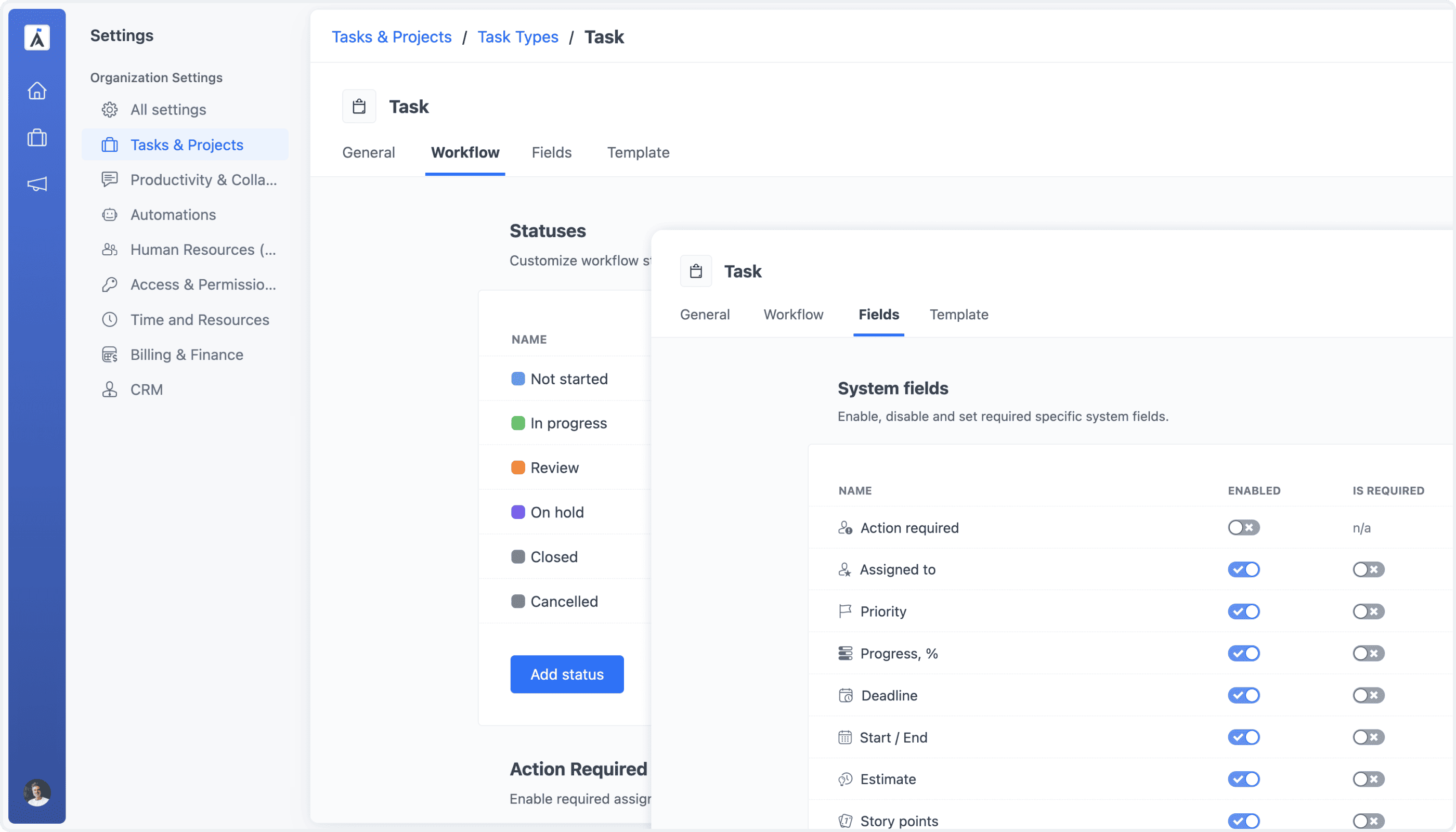
Task: Click the robot icon beside Automations
Action: pyautogui.click(x=110, y=214)
